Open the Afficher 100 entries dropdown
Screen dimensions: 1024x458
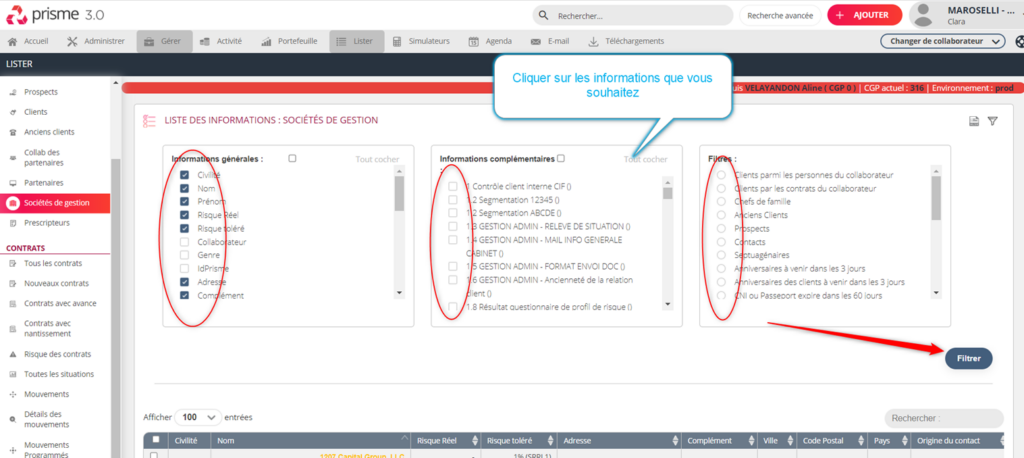coord(198,416)
